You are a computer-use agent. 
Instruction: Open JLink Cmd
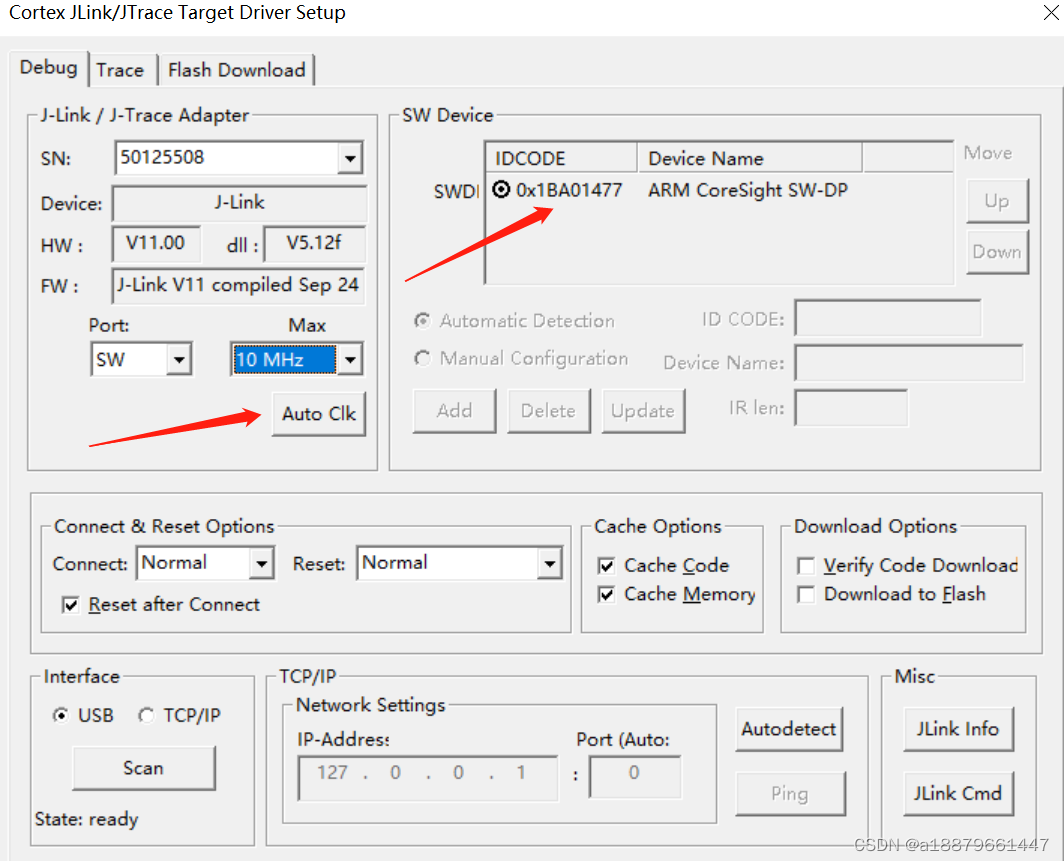coord(958,794)
